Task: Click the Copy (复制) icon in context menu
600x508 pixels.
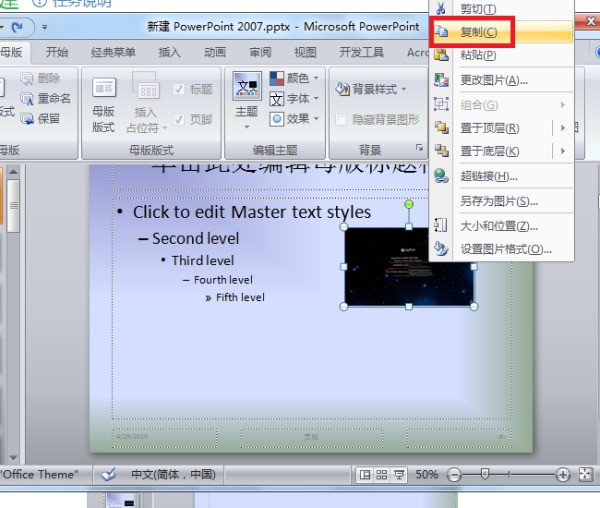Action: 442,33
